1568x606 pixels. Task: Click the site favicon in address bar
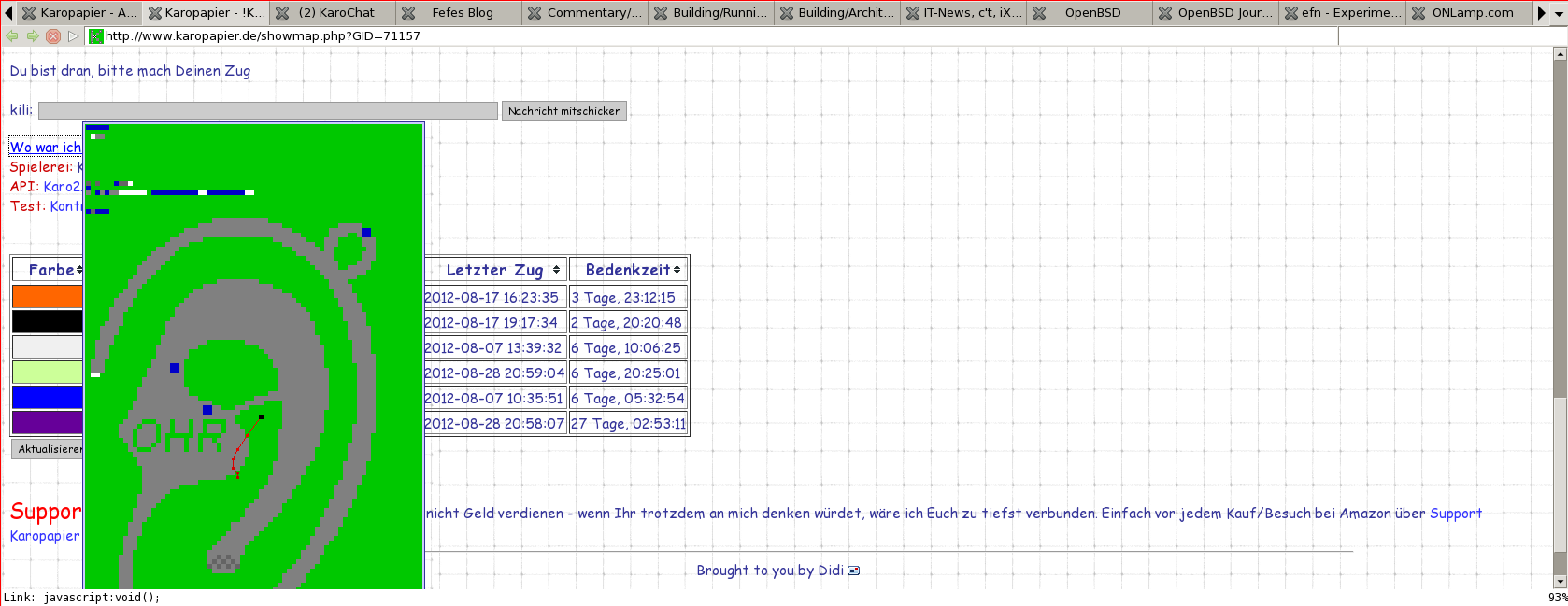[x=95, y=36]
